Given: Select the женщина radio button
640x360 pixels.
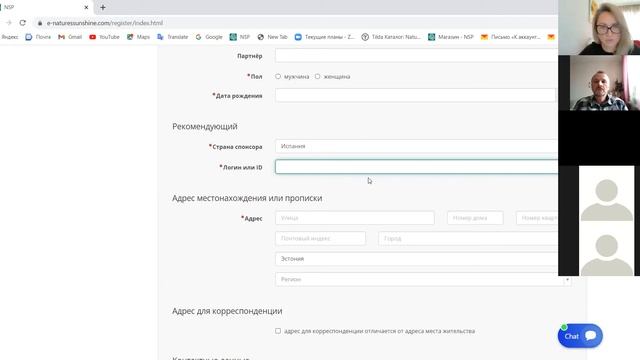Looking at the screenshot, I should click(318, 76).
